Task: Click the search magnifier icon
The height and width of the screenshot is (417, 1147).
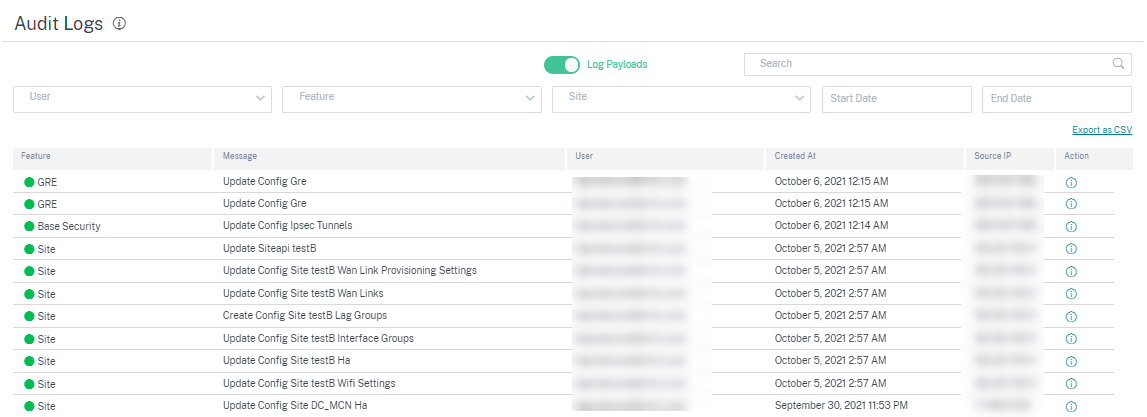Action: coord(1118,64)
